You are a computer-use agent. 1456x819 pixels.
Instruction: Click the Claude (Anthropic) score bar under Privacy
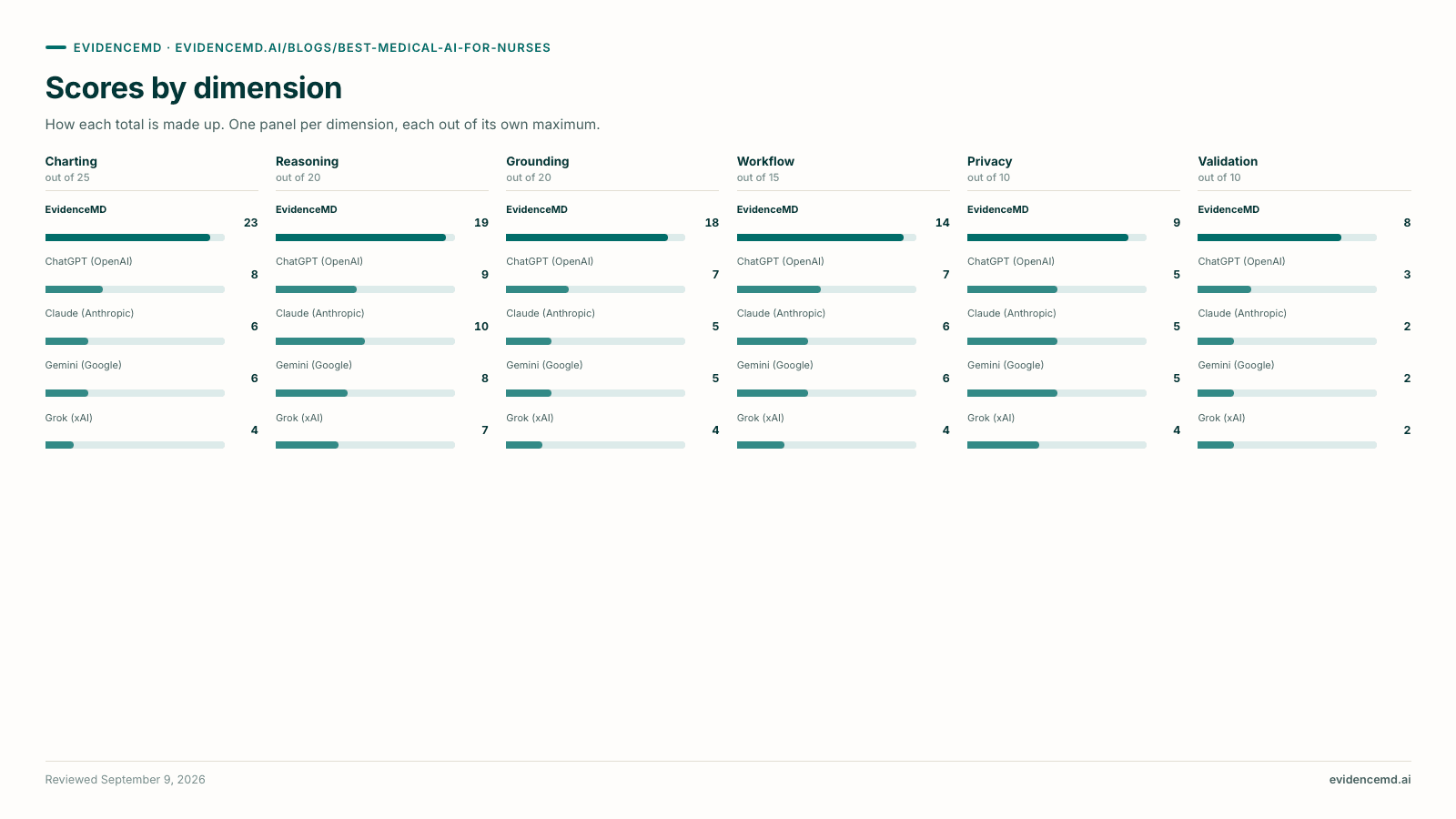click(1057, 341)
